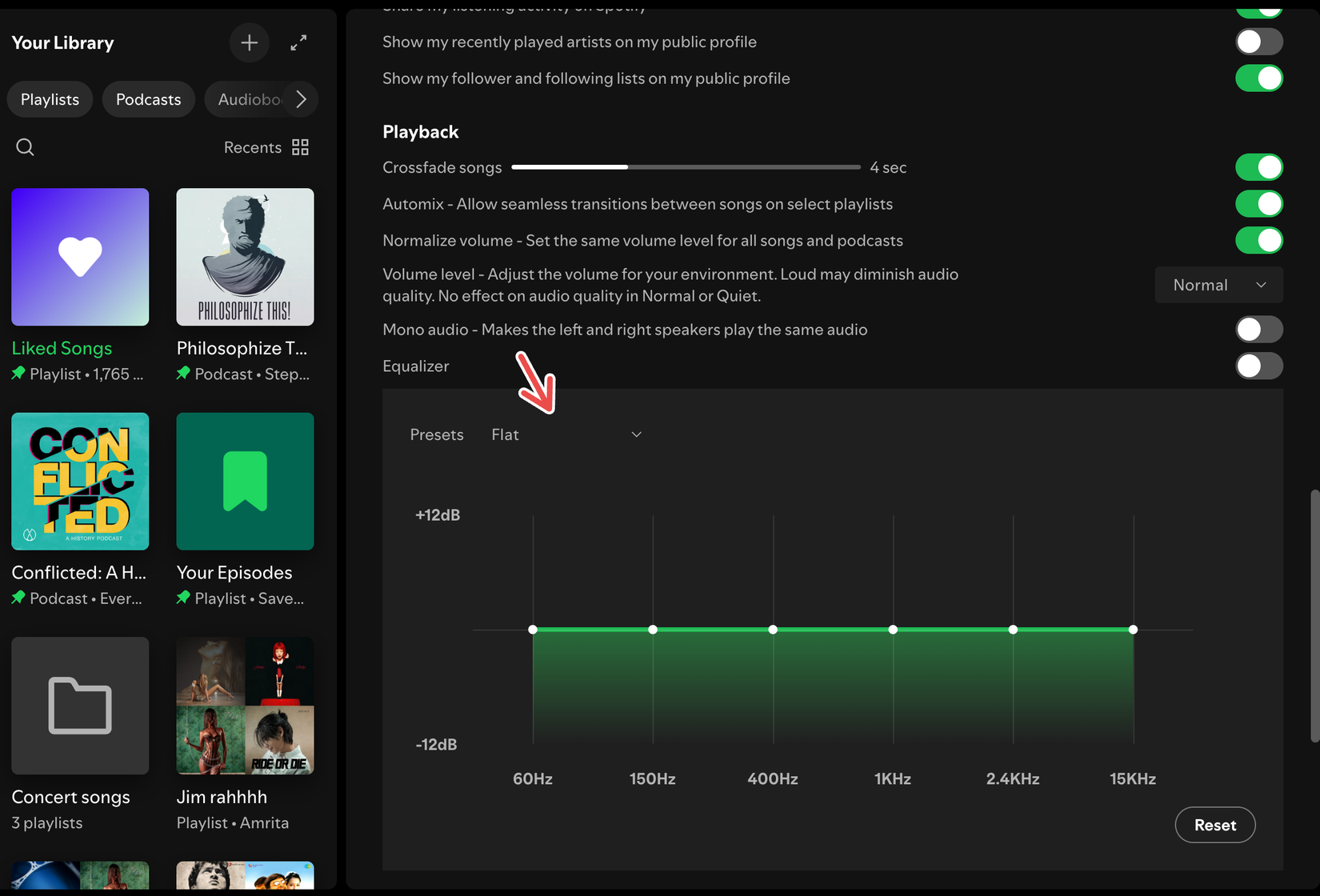Select the Playlists filter chip
The height and width of the screenshot is (896, 1320).
coord(49,98)
